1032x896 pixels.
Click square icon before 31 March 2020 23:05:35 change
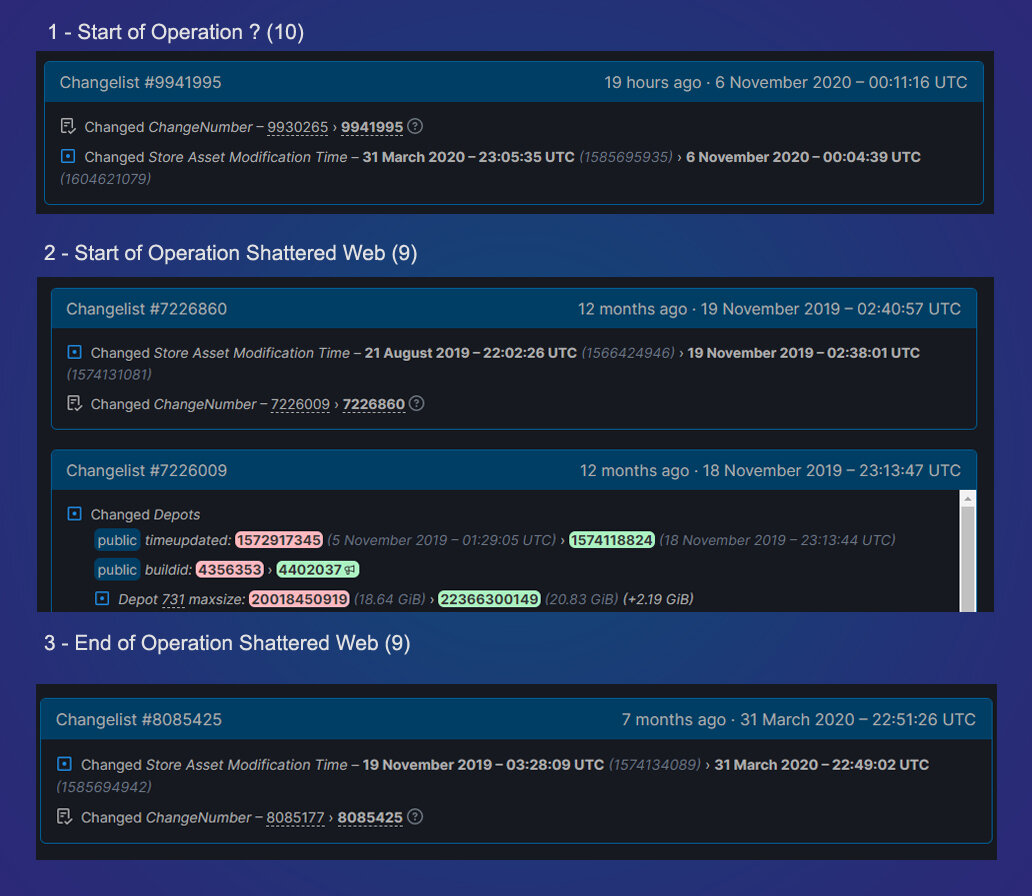click(x=68, y=157)
